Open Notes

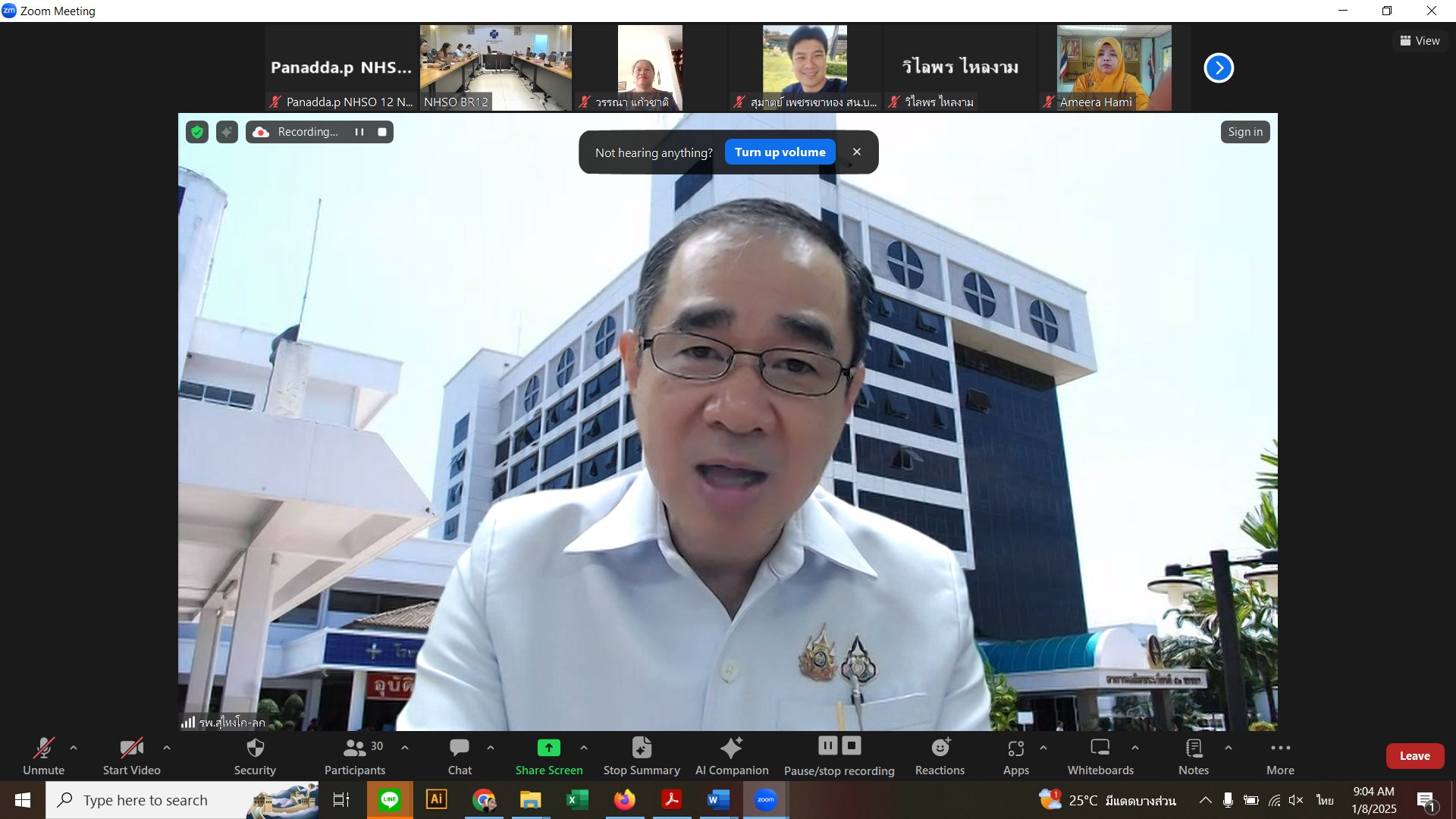coord(1194,756)
